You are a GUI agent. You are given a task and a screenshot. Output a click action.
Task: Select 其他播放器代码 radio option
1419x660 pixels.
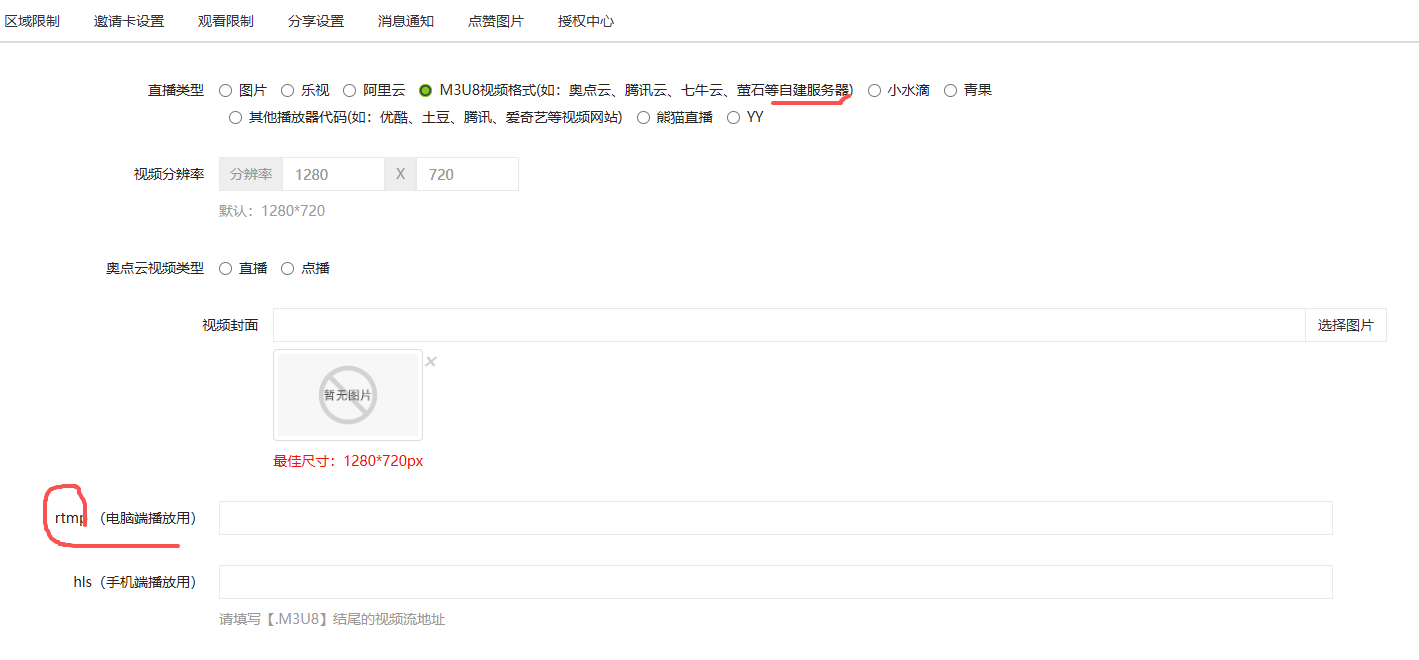[x=236, y=118]
